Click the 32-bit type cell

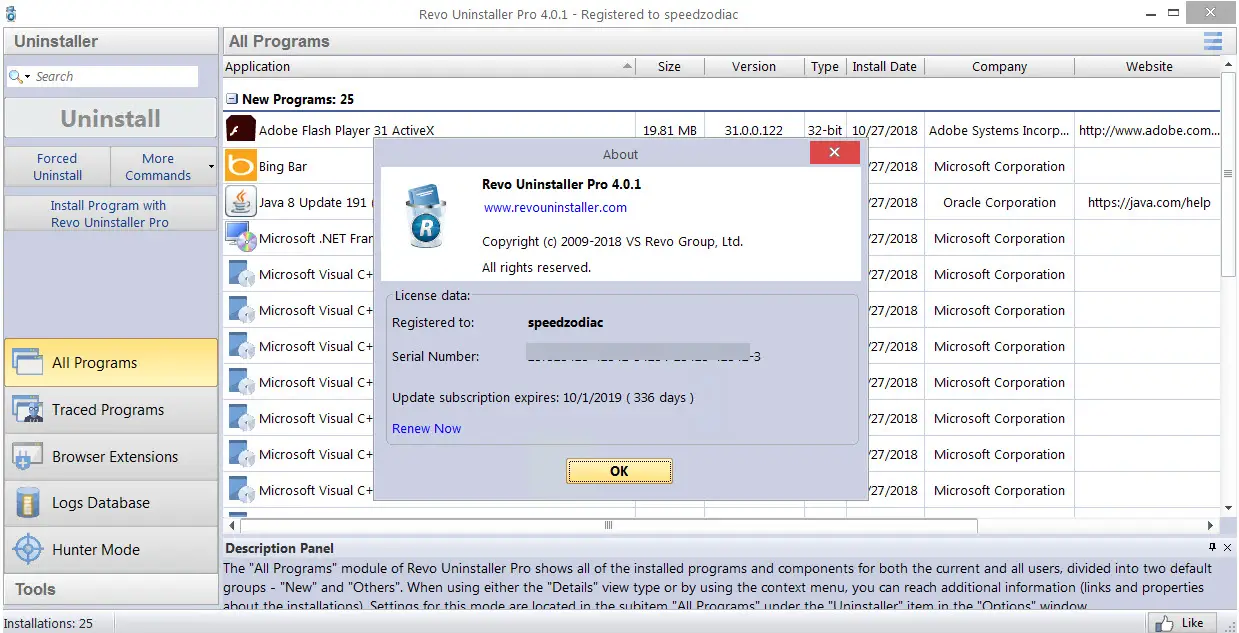pos(824,130)
